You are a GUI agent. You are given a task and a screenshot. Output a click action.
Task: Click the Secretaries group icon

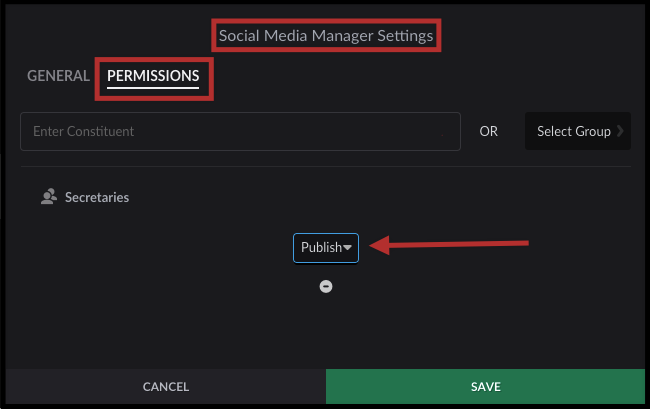[49, 197]
